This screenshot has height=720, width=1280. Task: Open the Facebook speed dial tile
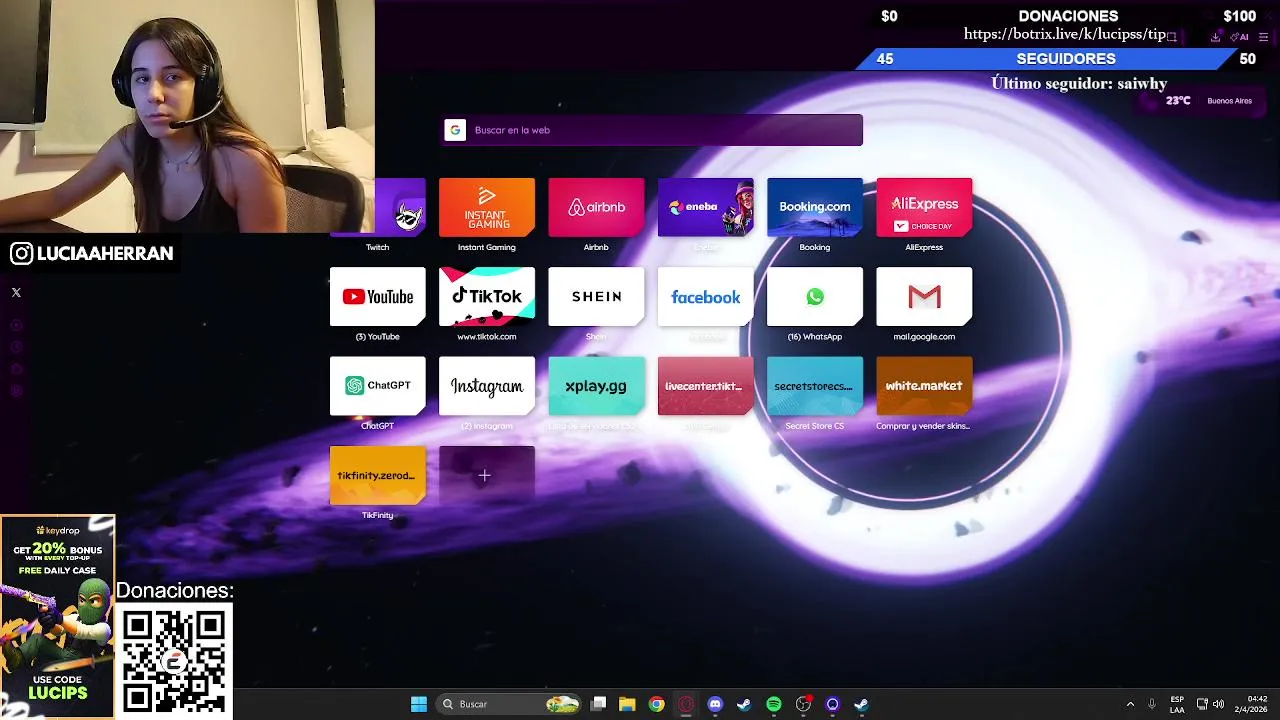[705, 296]
